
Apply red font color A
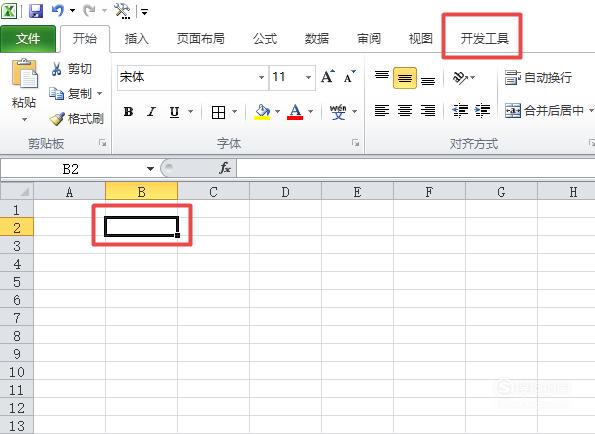pos(295,112)
